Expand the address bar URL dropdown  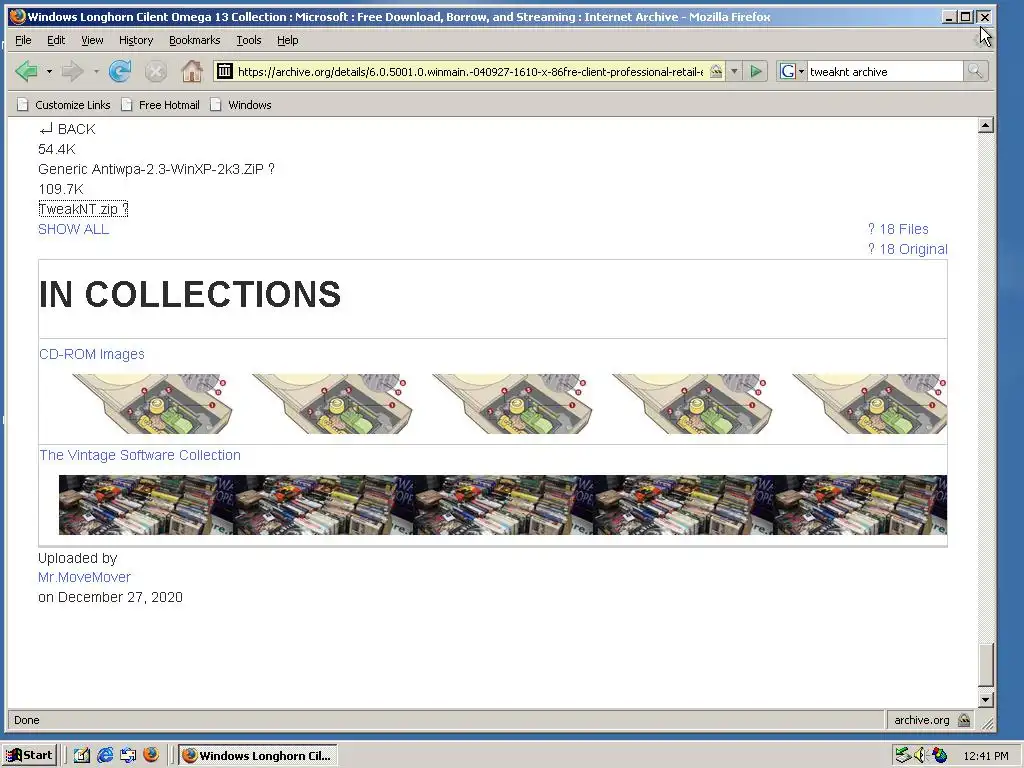[x=734, y=71]
